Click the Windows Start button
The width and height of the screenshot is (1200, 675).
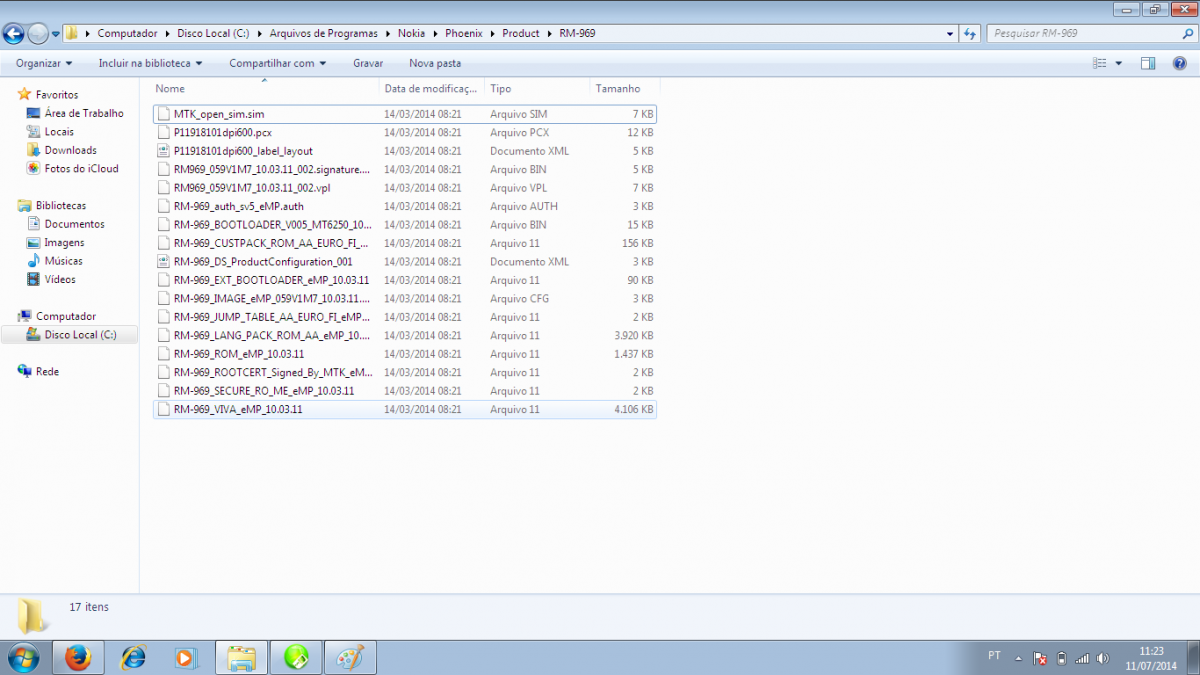(x=23, y=658)
